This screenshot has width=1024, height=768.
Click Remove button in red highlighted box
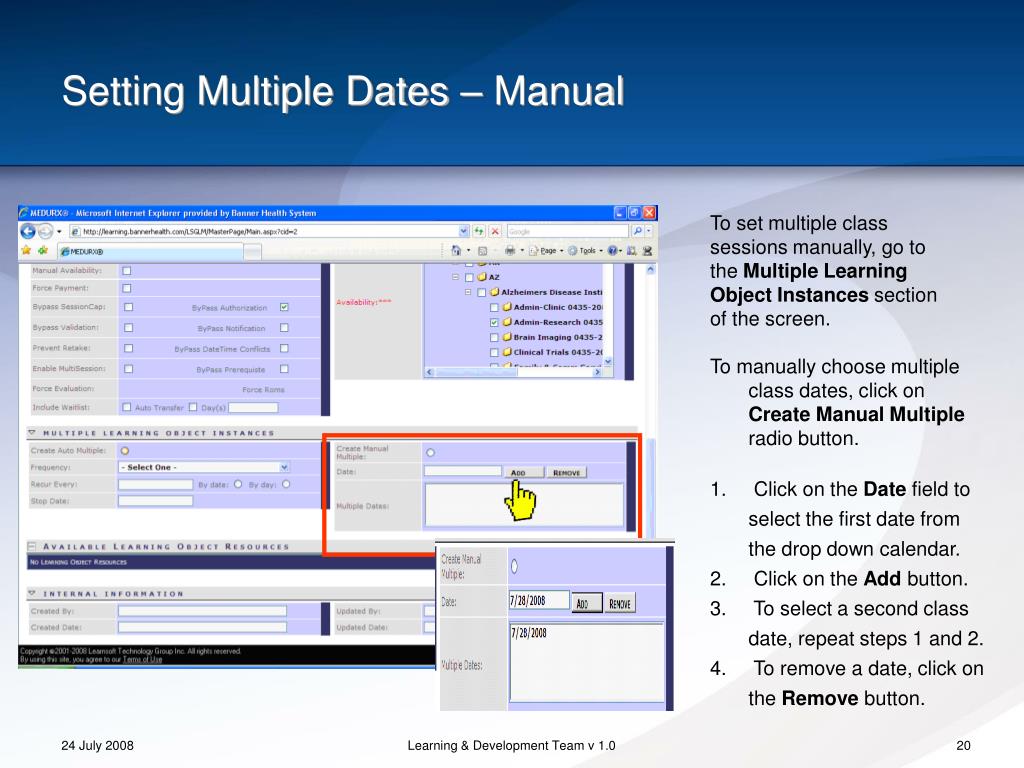(567, 472)
